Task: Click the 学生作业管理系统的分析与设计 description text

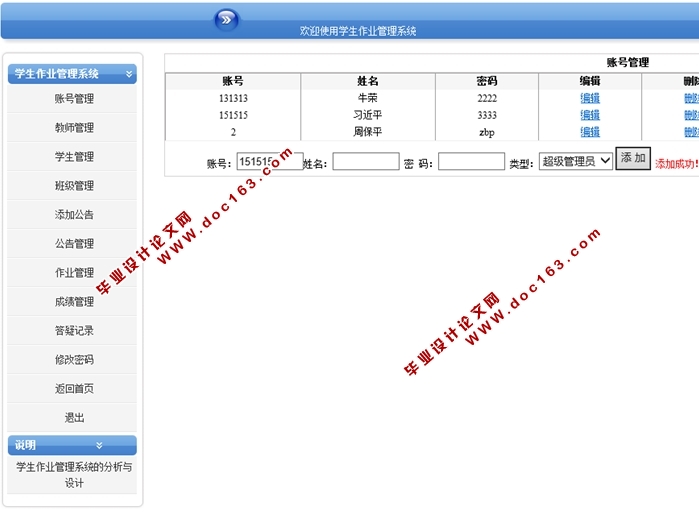Action: pyautogui.click(x=74, y=475)
